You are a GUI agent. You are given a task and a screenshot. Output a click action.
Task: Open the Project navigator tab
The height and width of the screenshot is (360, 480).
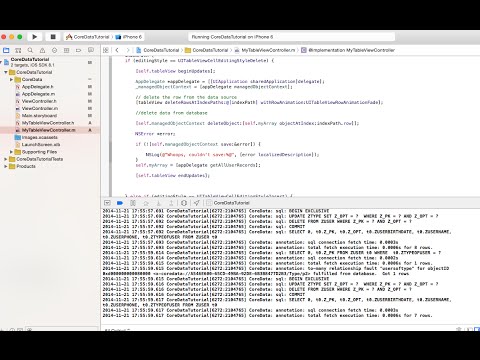6,50
